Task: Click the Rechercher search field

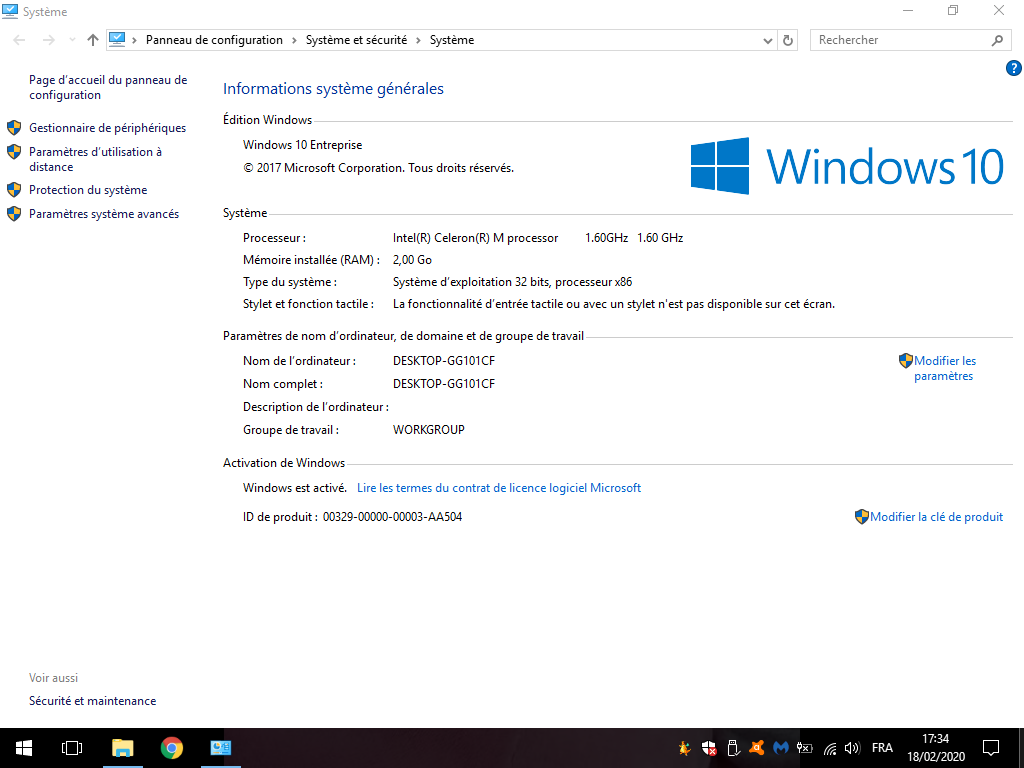Action: click(900, 40)
